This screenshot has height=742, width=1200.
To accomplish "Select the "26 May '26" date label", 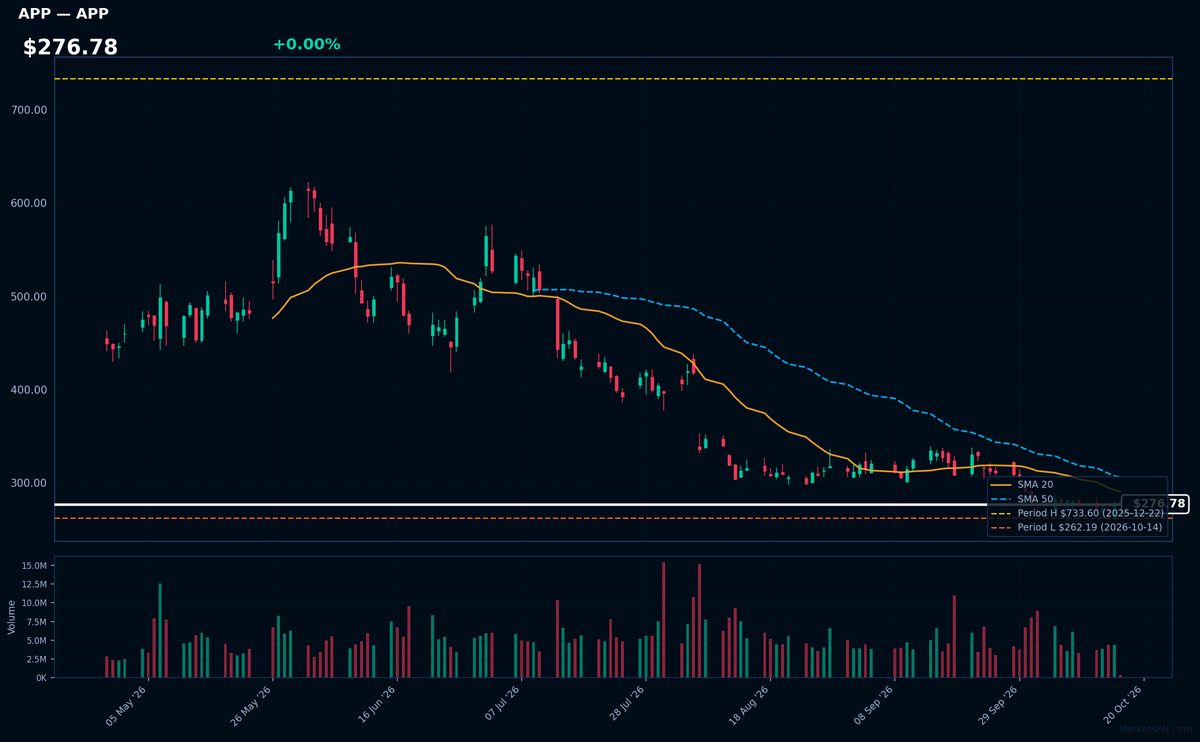I will pos(250,706).
